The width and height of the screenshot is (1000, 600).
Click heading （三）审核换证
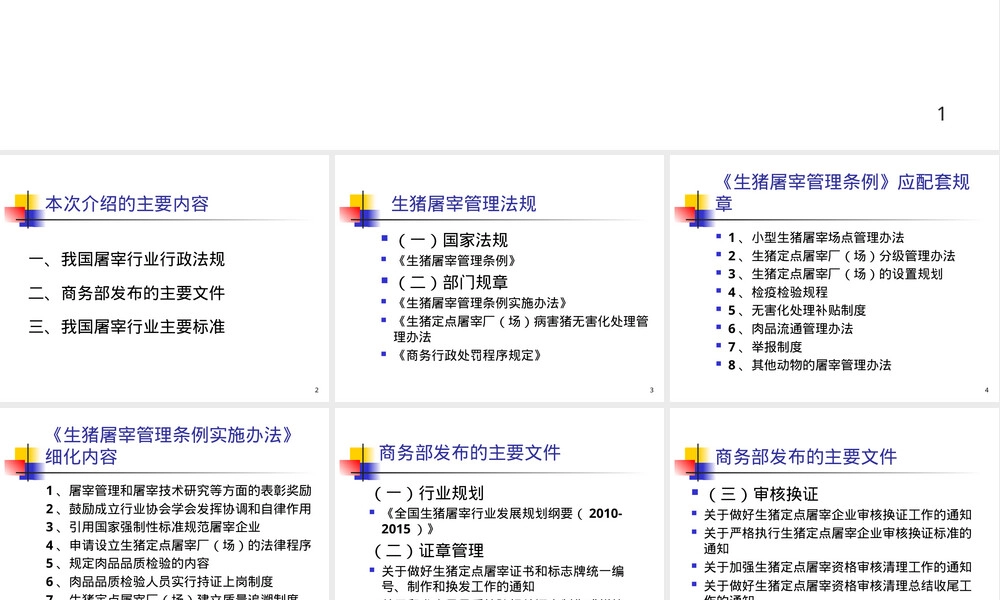761,494
